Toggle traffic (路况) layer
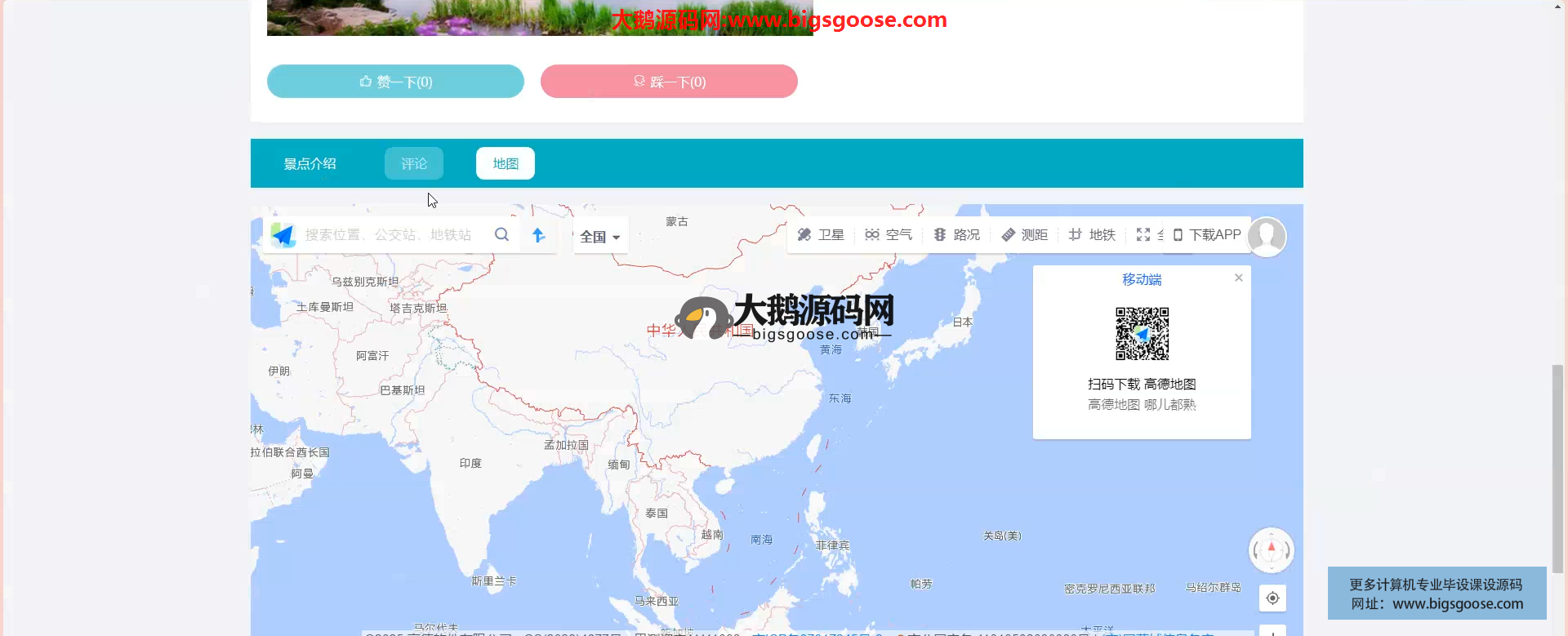This screenshot has height=636, width=1568. (x=956, y=235)
